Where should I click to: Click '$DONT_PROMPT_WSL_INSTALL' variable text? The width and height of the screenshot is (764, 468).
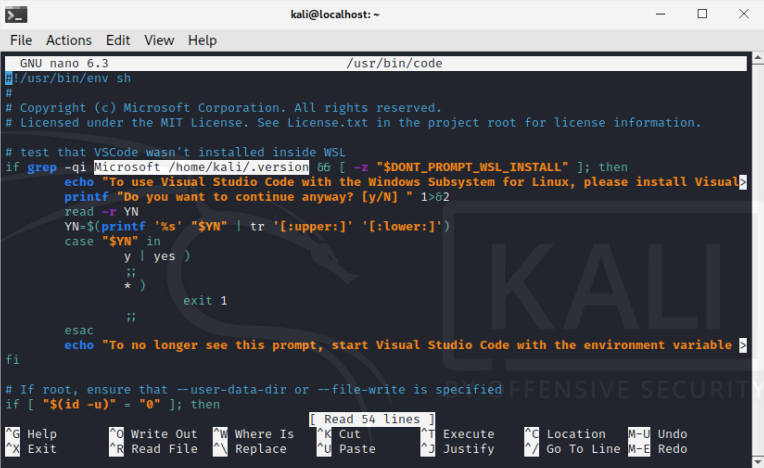pos(472,167)
